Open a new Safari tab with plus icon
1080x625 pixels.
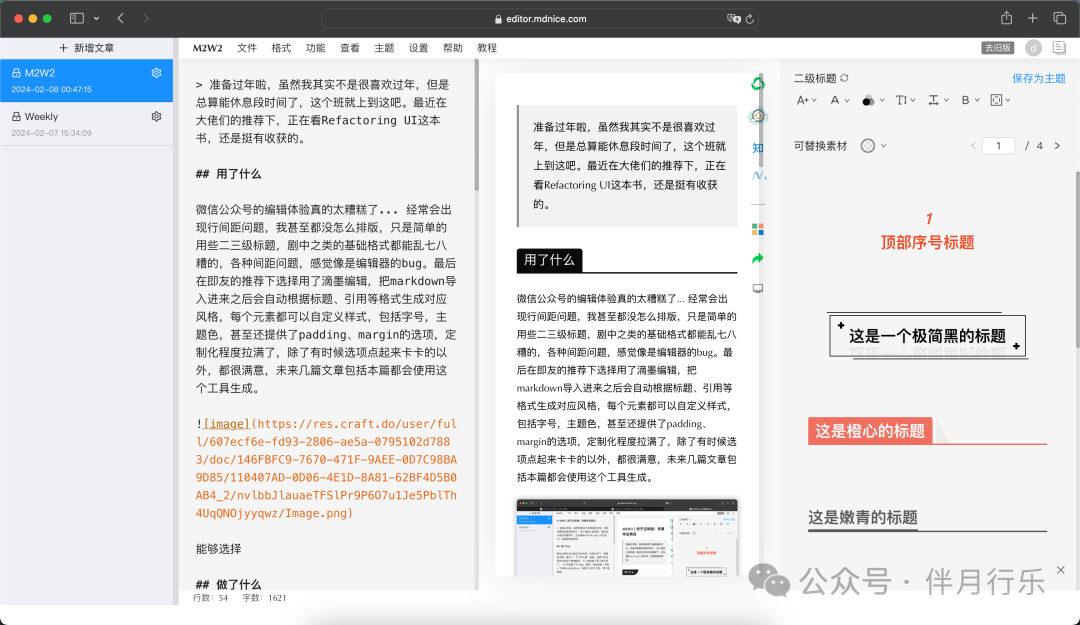[1032, 19]
